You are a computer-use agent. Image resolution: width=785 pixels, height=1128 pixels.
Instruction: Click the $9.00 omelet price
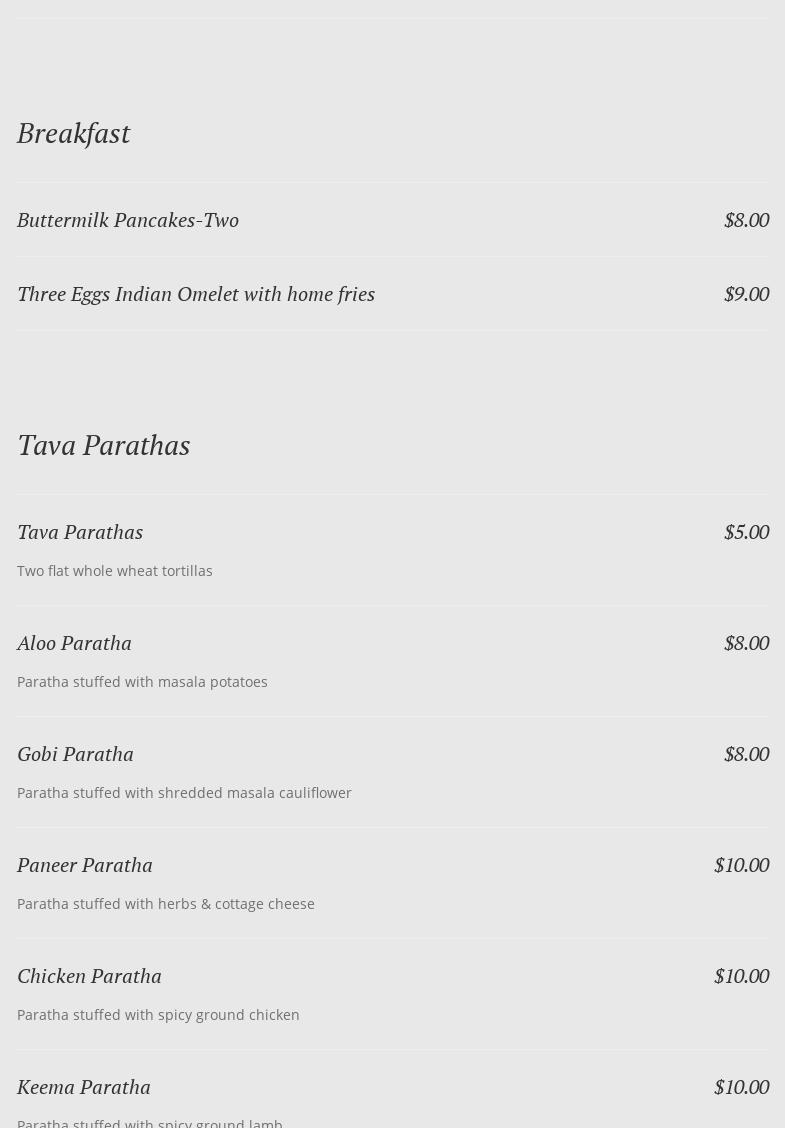click(746, 294)
